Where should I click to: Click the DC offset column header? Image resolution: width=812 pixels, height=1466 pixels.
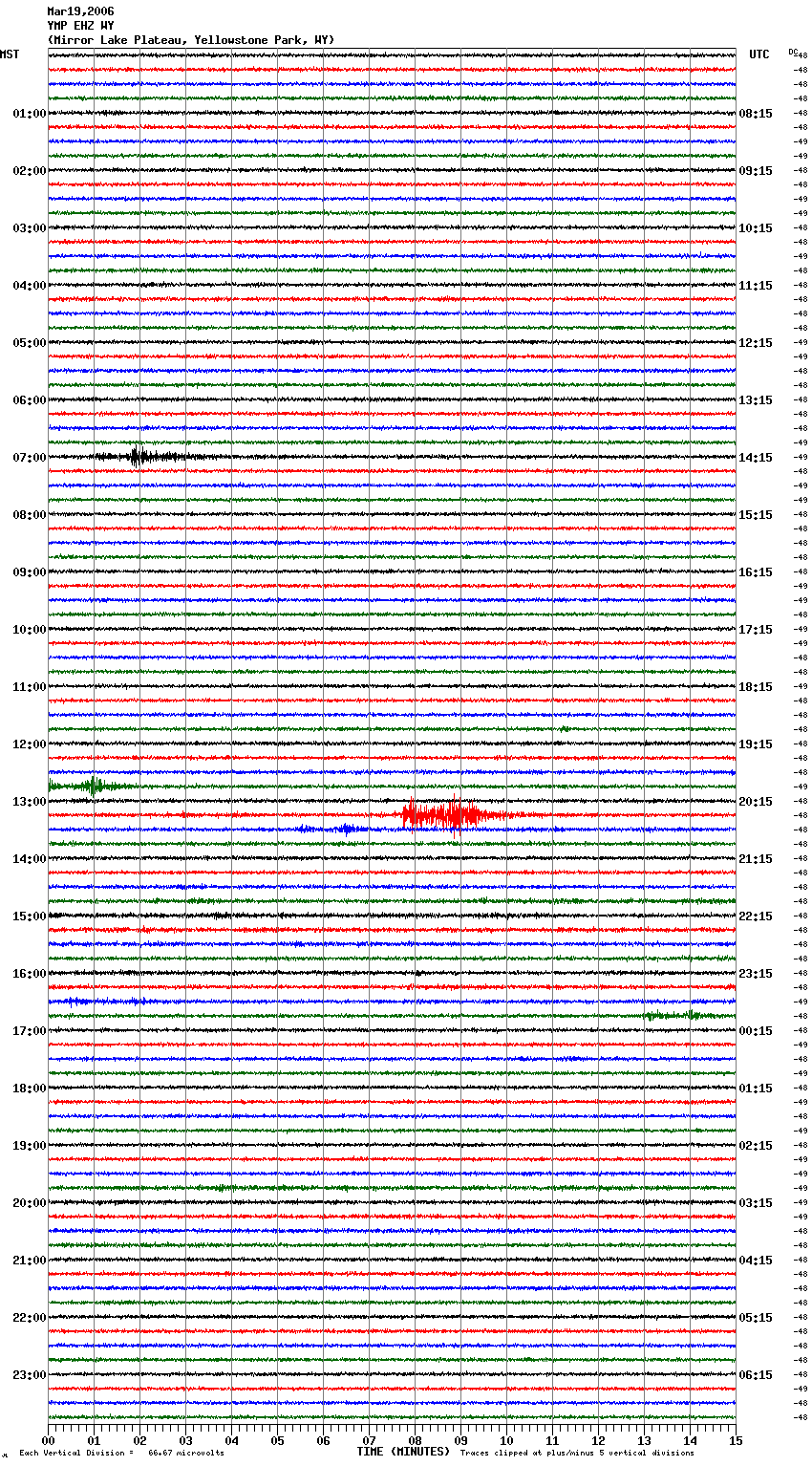coord(793,52)
